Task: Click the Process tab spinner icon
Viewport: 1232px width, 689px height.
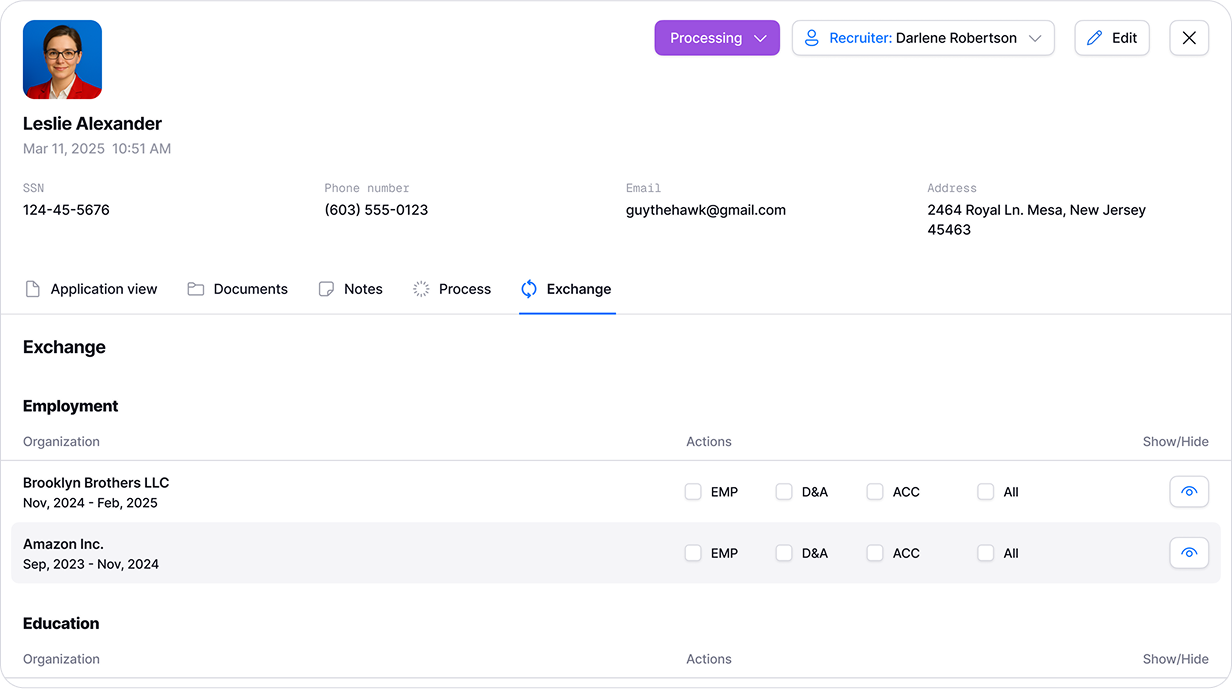Action: tap(421, 289)
